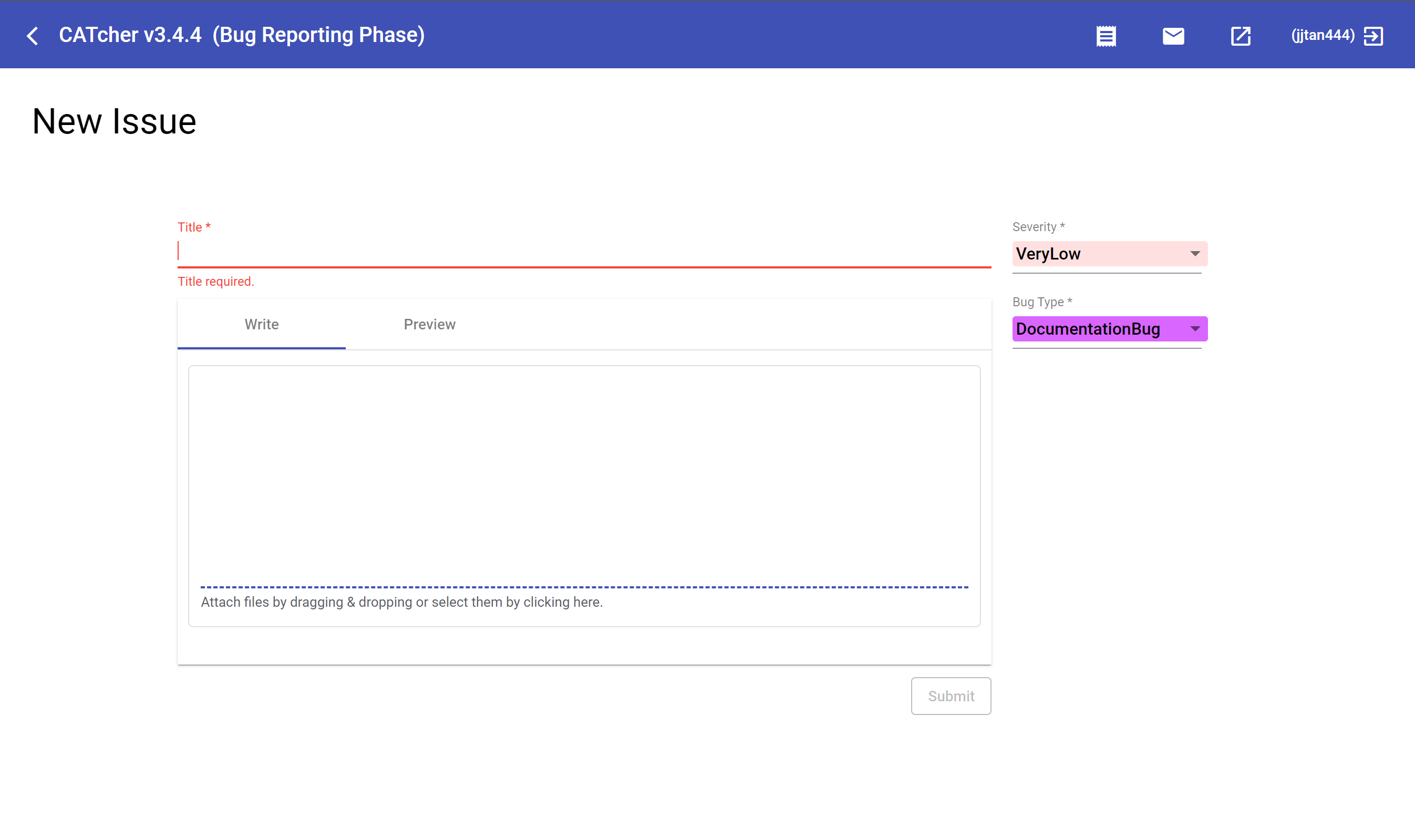1415x840 pixels.
Task: Click the Severity dropdown arrow
Action: coord(1195,254)
